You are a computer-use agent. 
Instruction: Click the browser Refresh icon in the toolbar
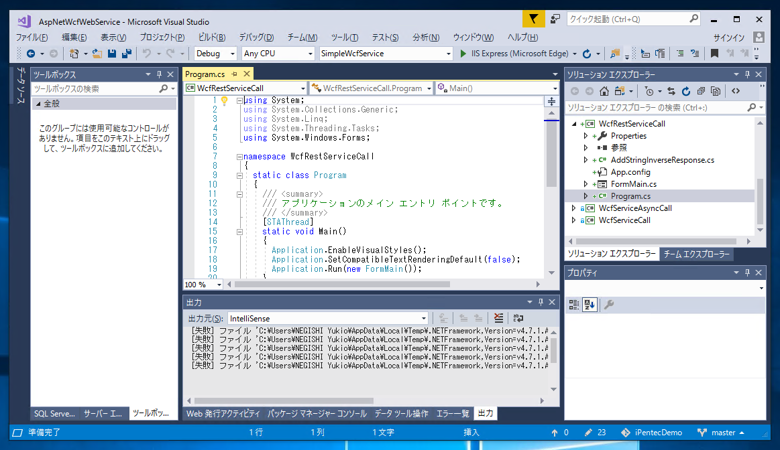coord(587,53)
